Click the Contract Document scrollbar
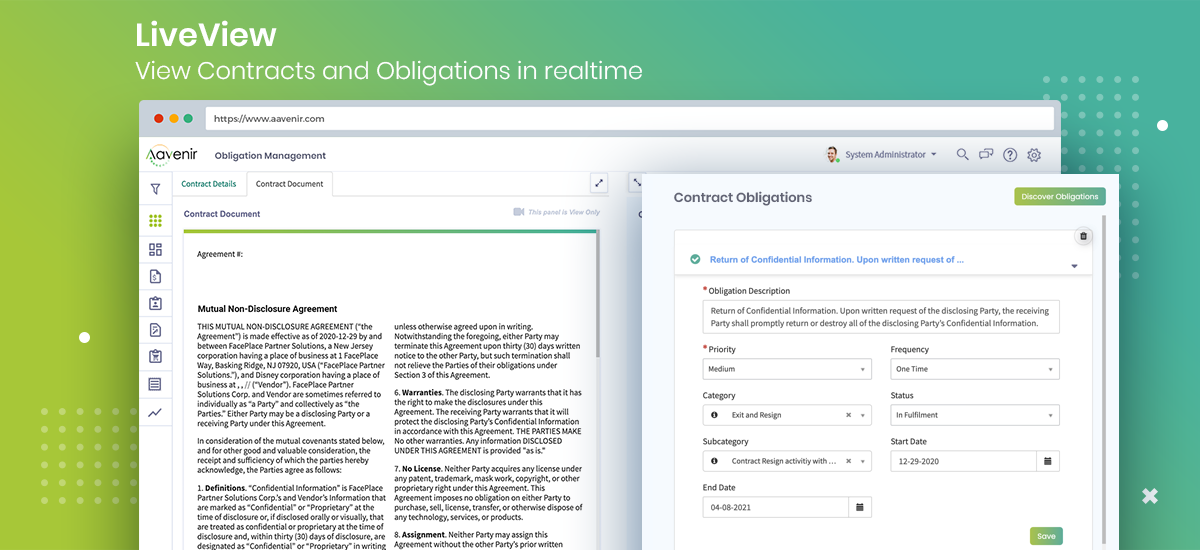 click(x=598, y=295)
